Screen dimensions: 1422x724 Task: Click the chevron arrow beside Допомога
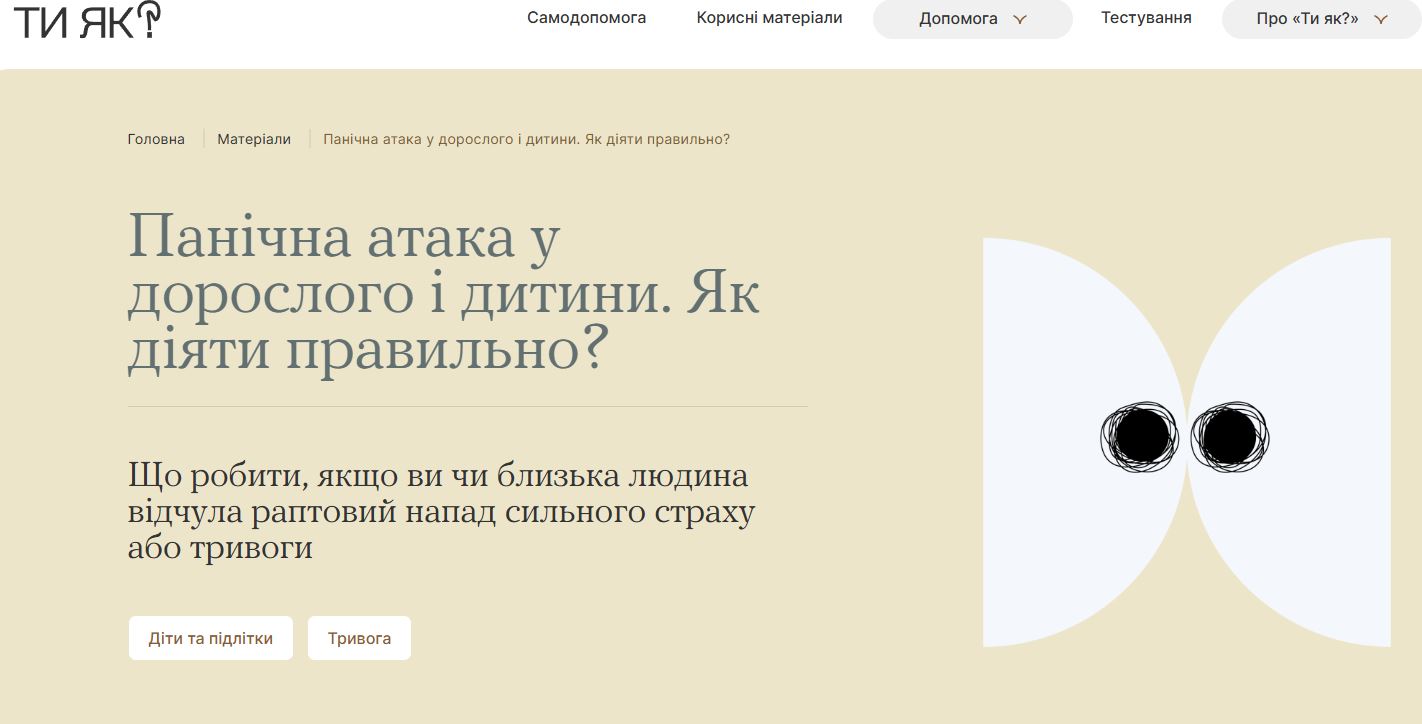coord(1020,19)
